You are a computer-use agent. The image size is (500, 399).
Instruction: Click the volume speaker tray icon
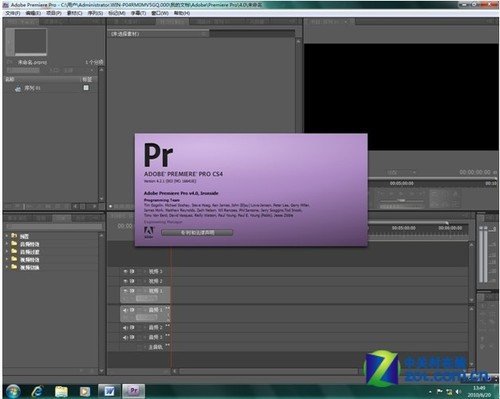coord(459,392)
